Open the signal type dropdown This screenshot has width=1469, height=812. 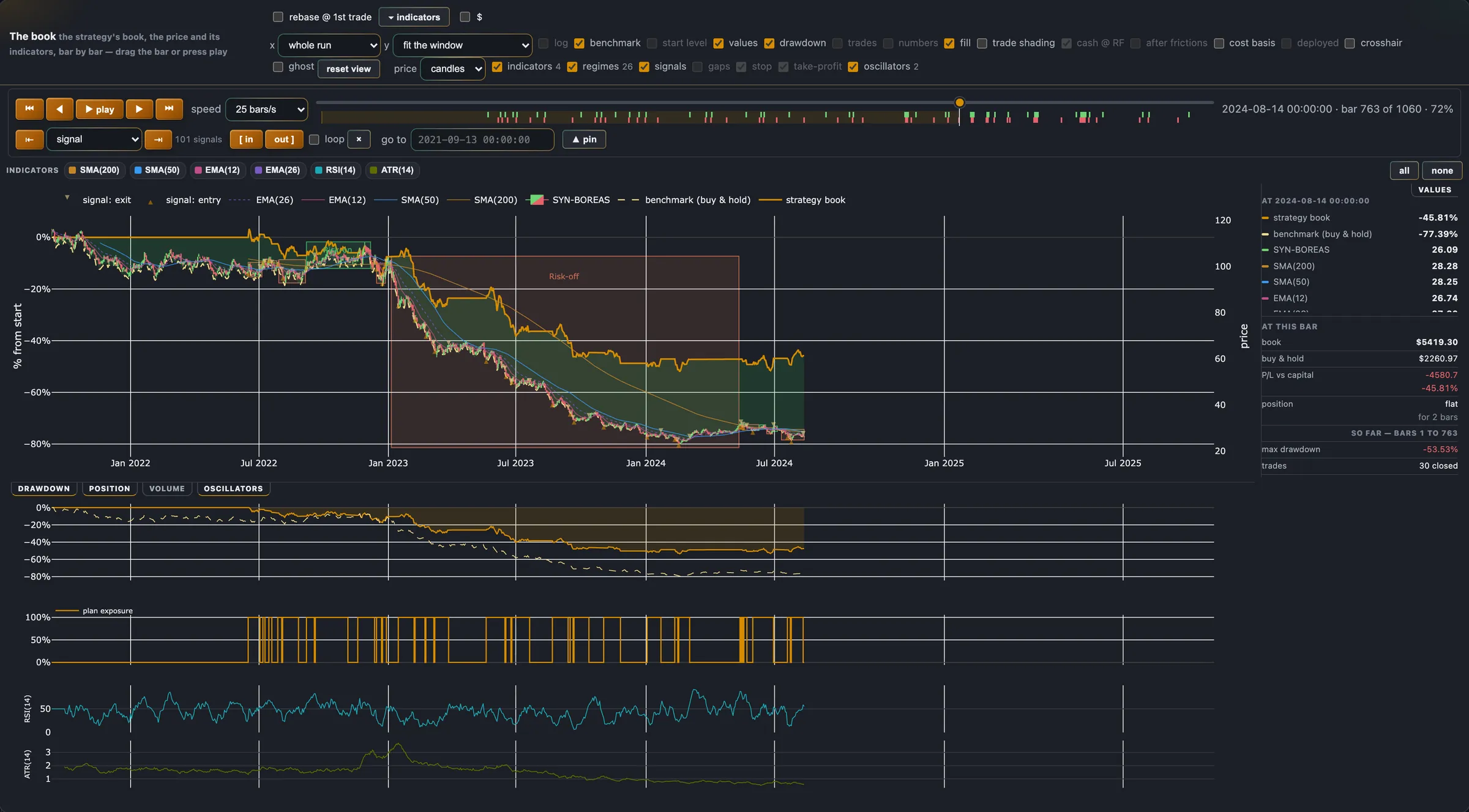tap(94, 140)
